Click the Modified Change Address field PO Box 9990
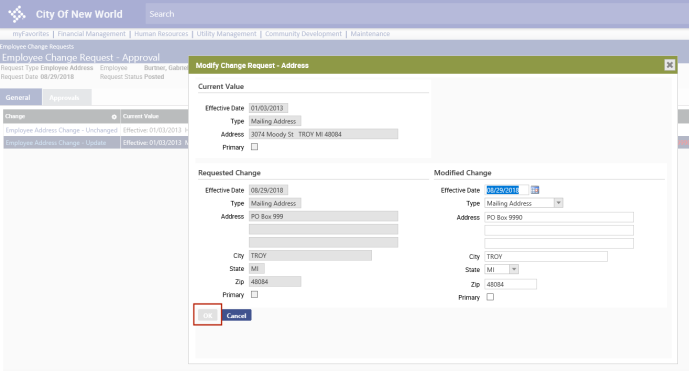The image size is (689, 373). [559, 217]
